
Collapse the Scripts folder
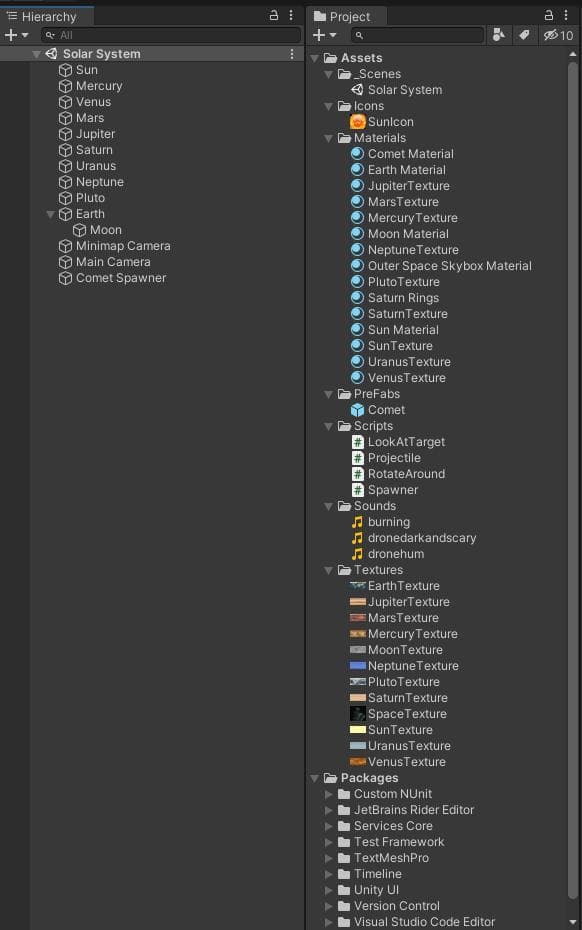click(329, 426)
